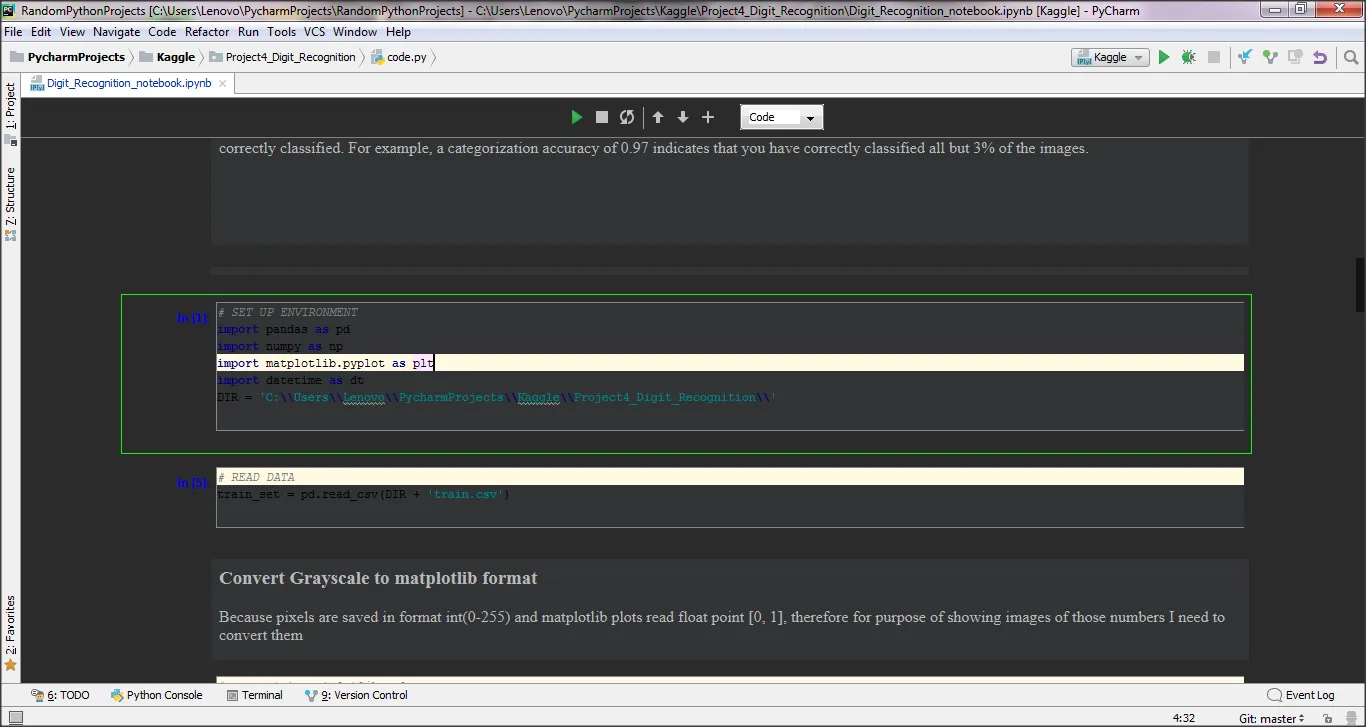This screenshot has width=1366, height=727.
Task: Commit changes to VCS
Action: pyautogui.click(x=1270, y=57)
